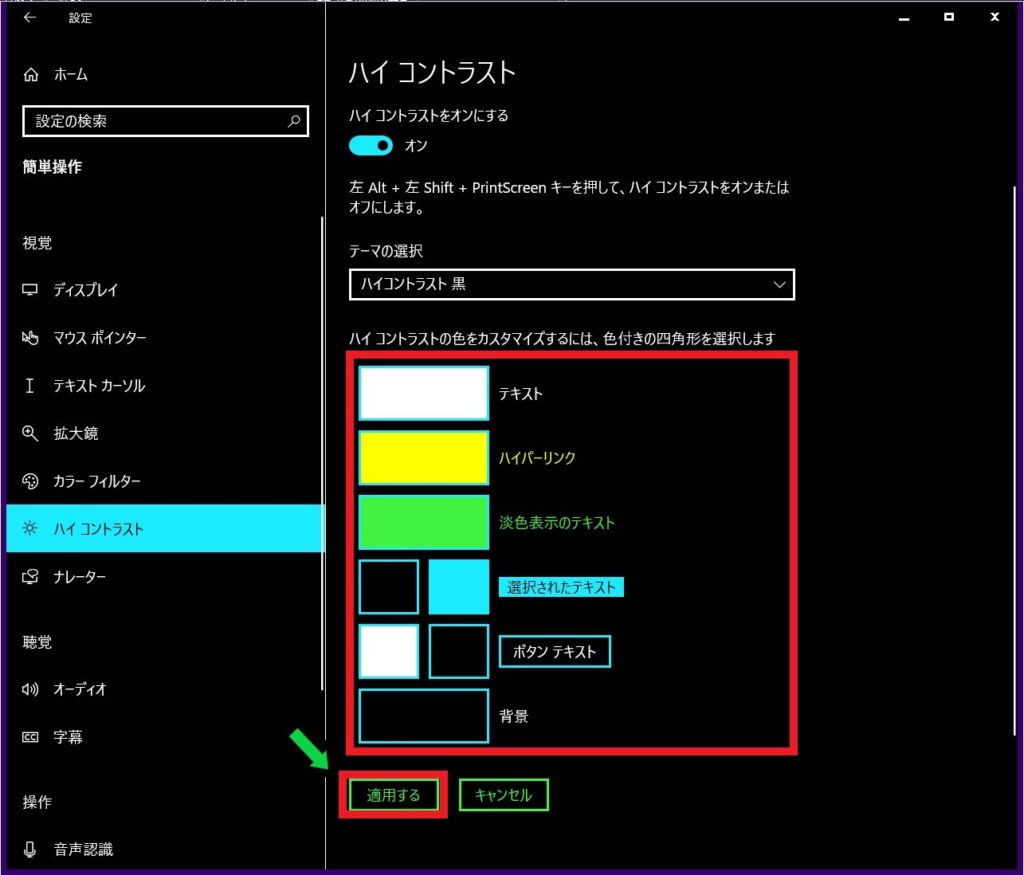This screenshot has height=875, width=1024.
Task: Pick the white ボタン テキスト foreground swatch
Action: 389,651
